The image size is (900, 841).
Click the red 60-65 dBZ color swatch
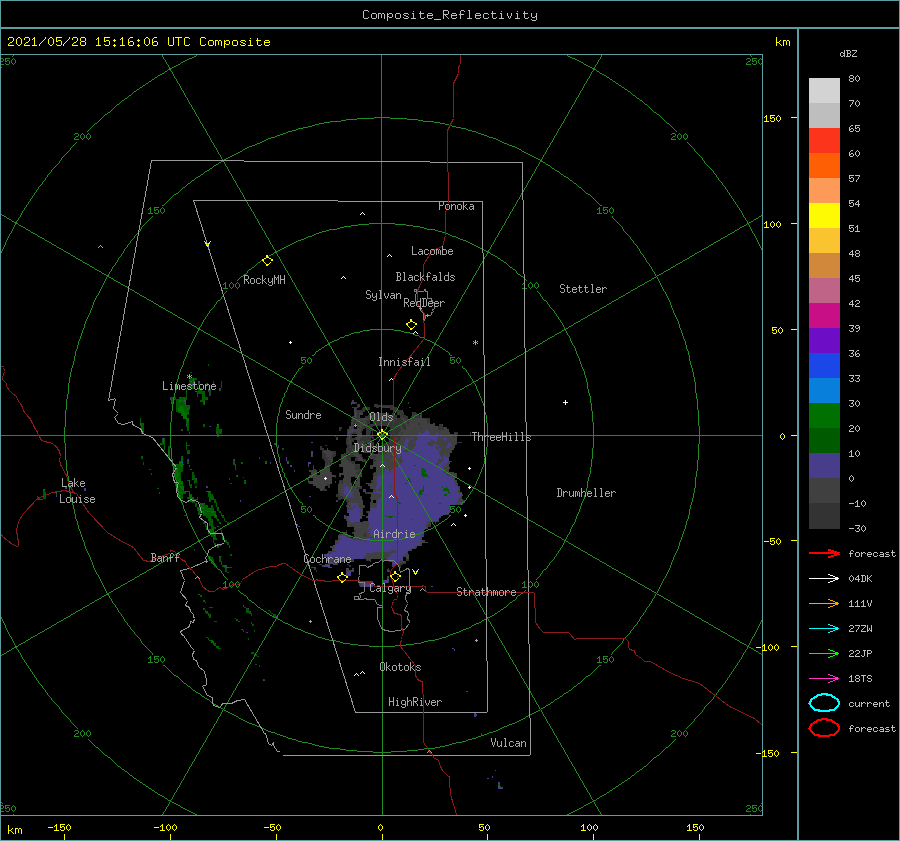tap(824, 141)
